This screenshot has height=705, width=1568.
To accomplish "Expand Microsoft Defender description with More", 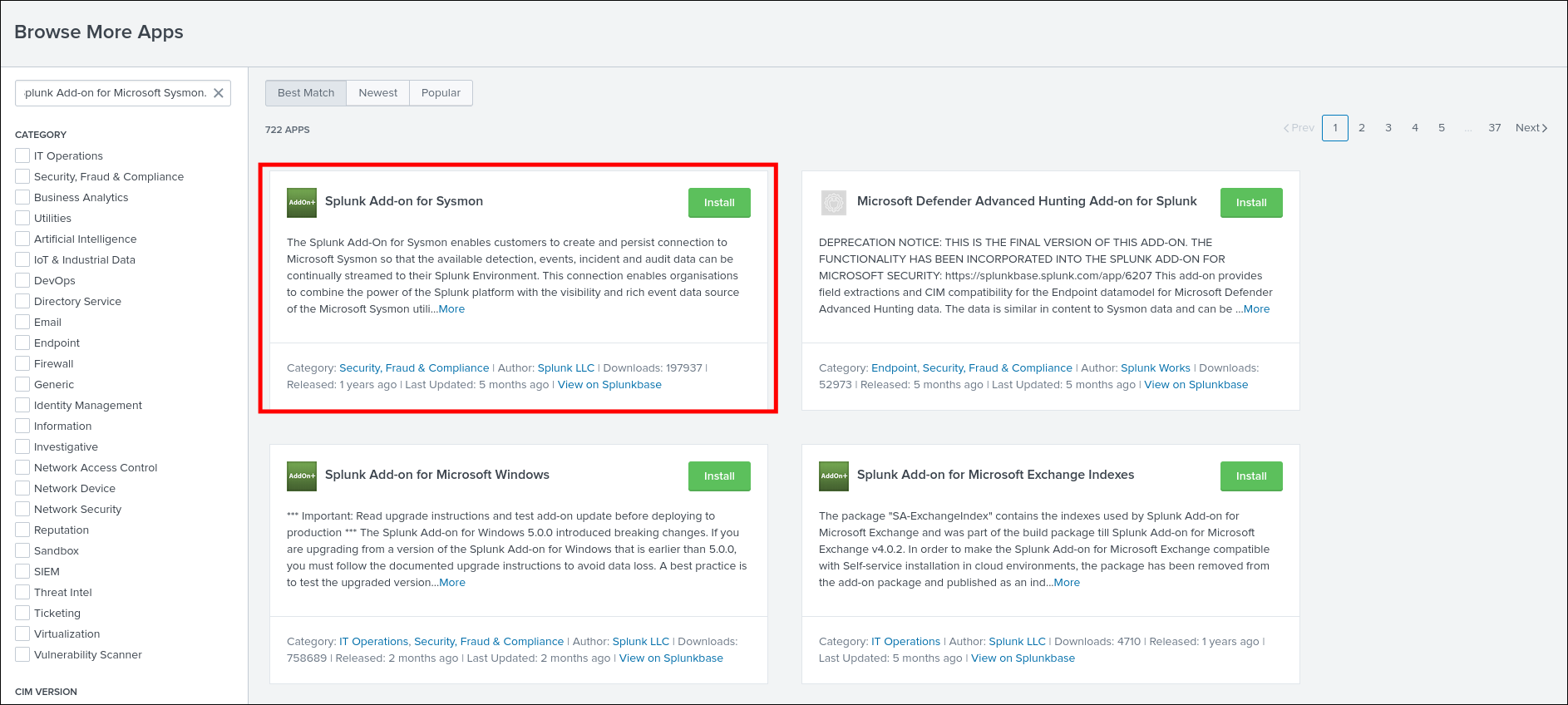I will [1256, 309].
